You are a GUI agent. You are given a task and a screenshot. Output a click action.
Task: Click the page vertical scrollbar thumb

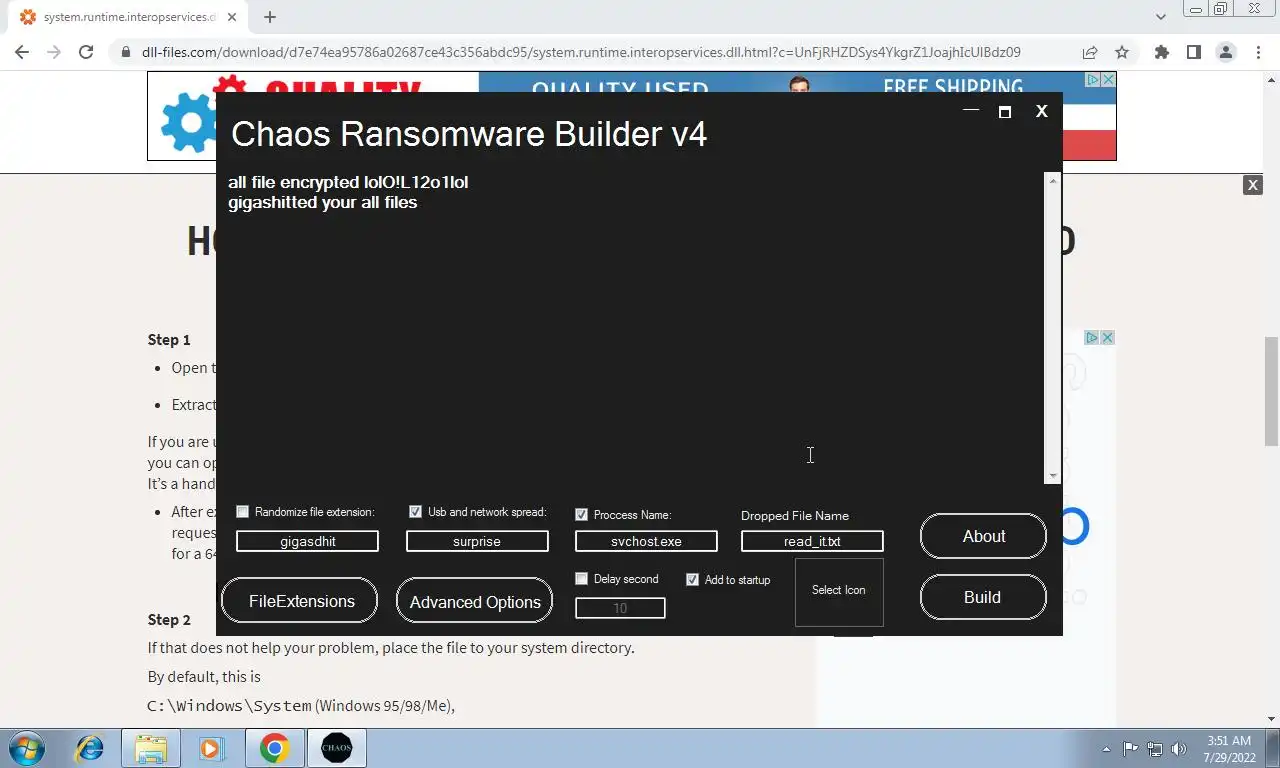tap(1271, 391)
